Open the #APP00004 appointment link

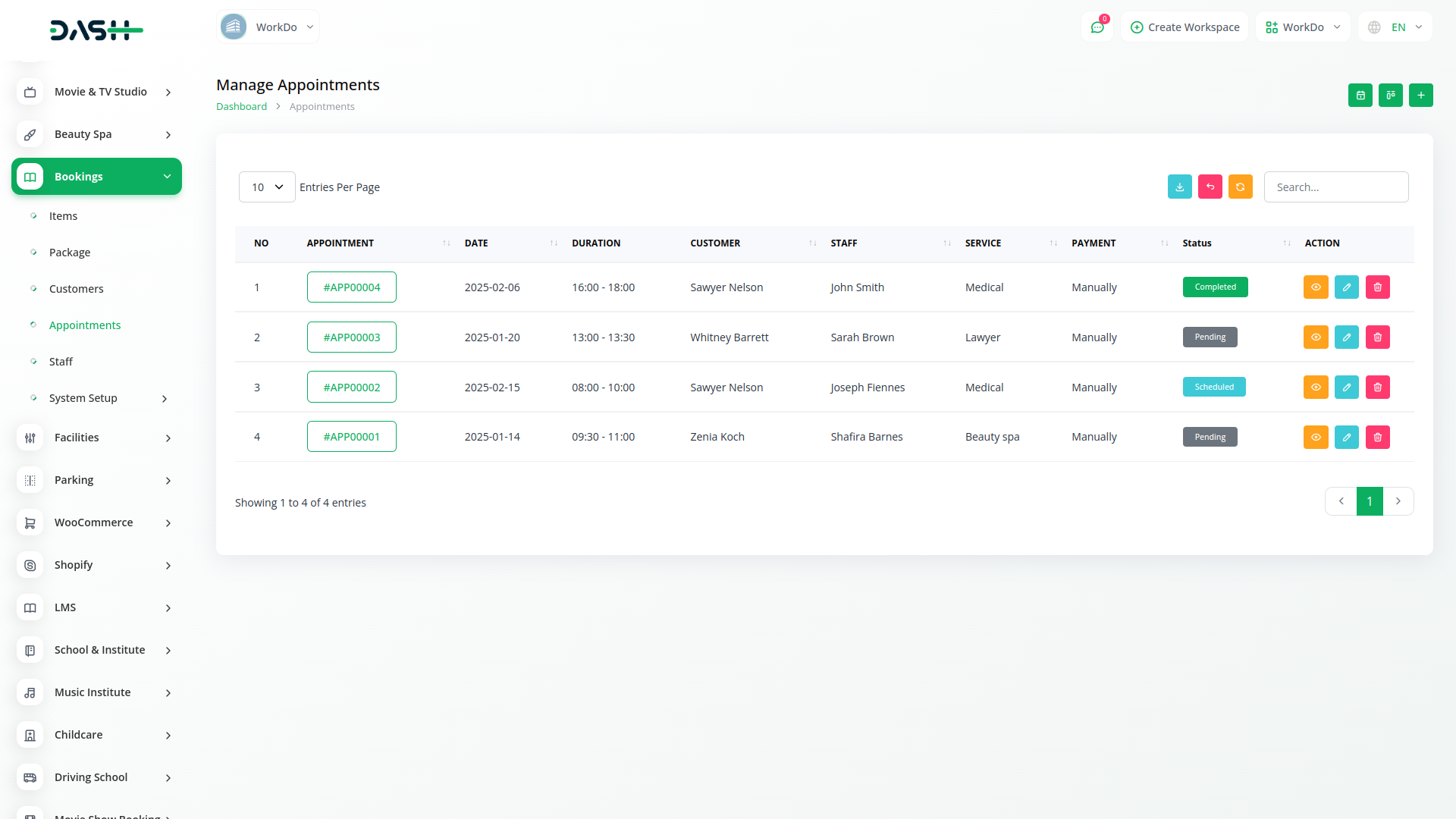[x=351, y=287]
